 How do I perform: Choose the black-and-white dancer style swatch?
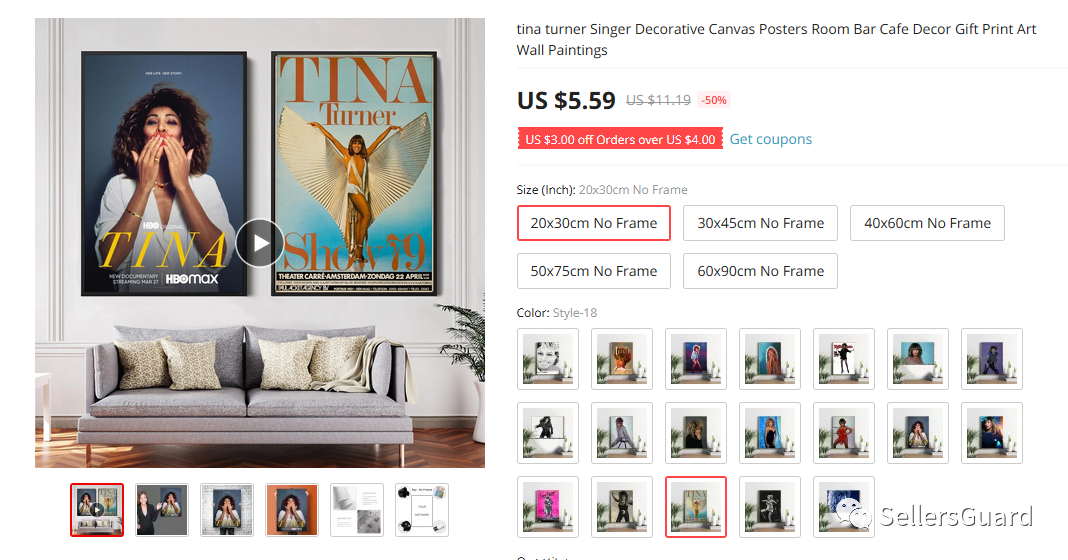pos(770,507)
